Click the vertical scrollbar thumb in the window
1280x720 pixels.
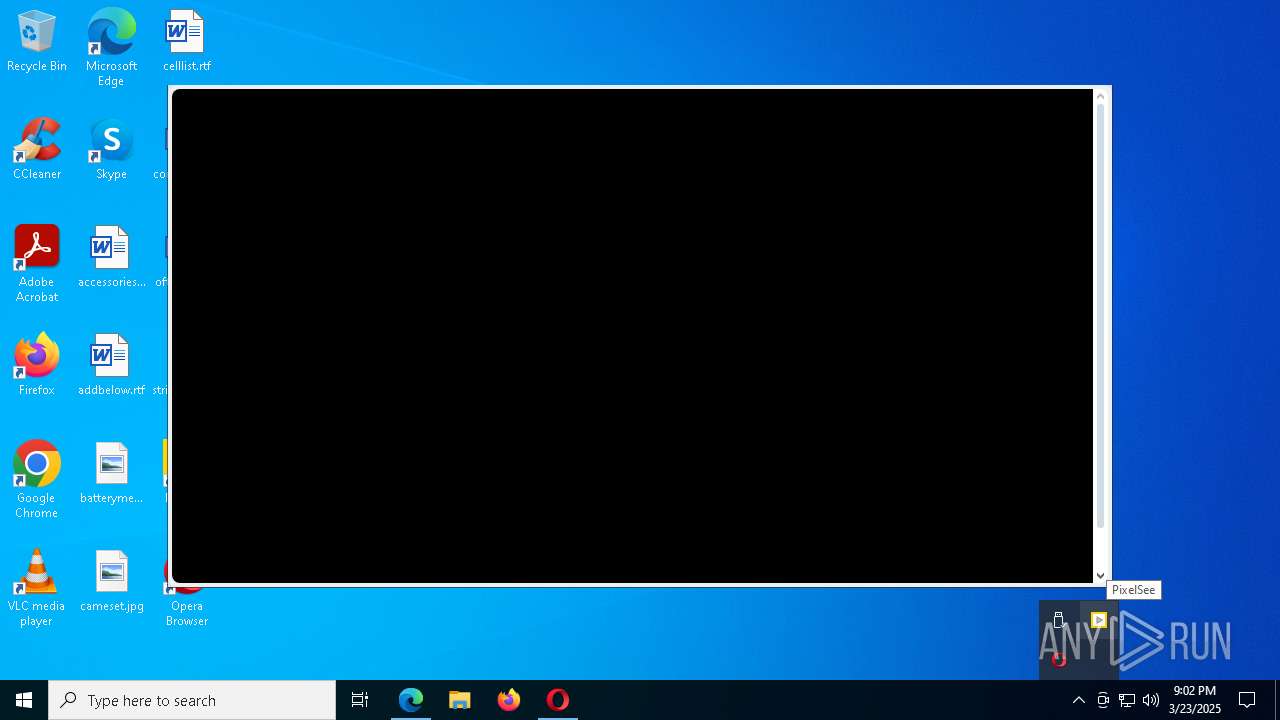pyautogui.click(x=1101, y=316)
